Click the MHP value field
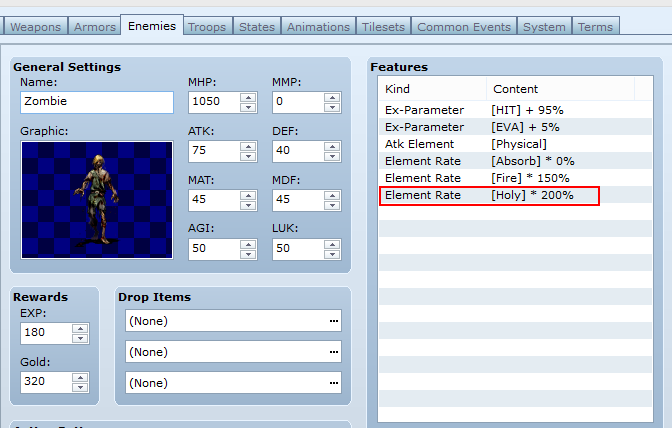The height and width of the screenshot is (428, 672). (213, 102)
